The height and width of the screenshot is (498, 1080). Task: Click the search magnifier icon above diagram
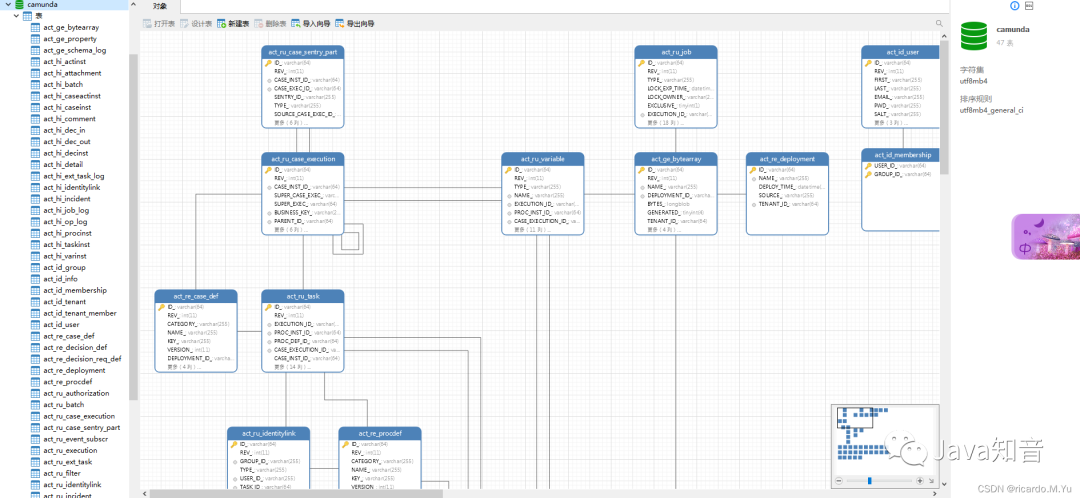point(939,23)
